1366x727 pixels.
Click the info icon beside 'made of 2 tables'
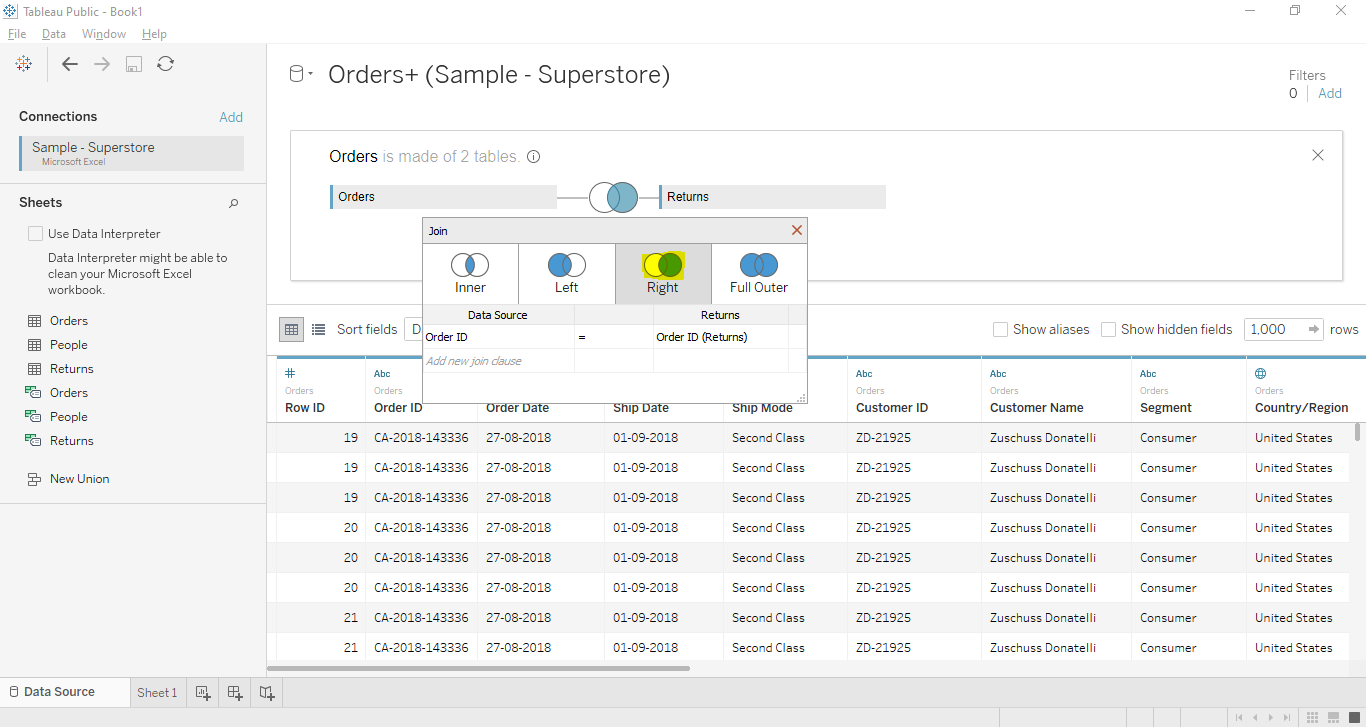pyautogui.click(x=534, y=157)
